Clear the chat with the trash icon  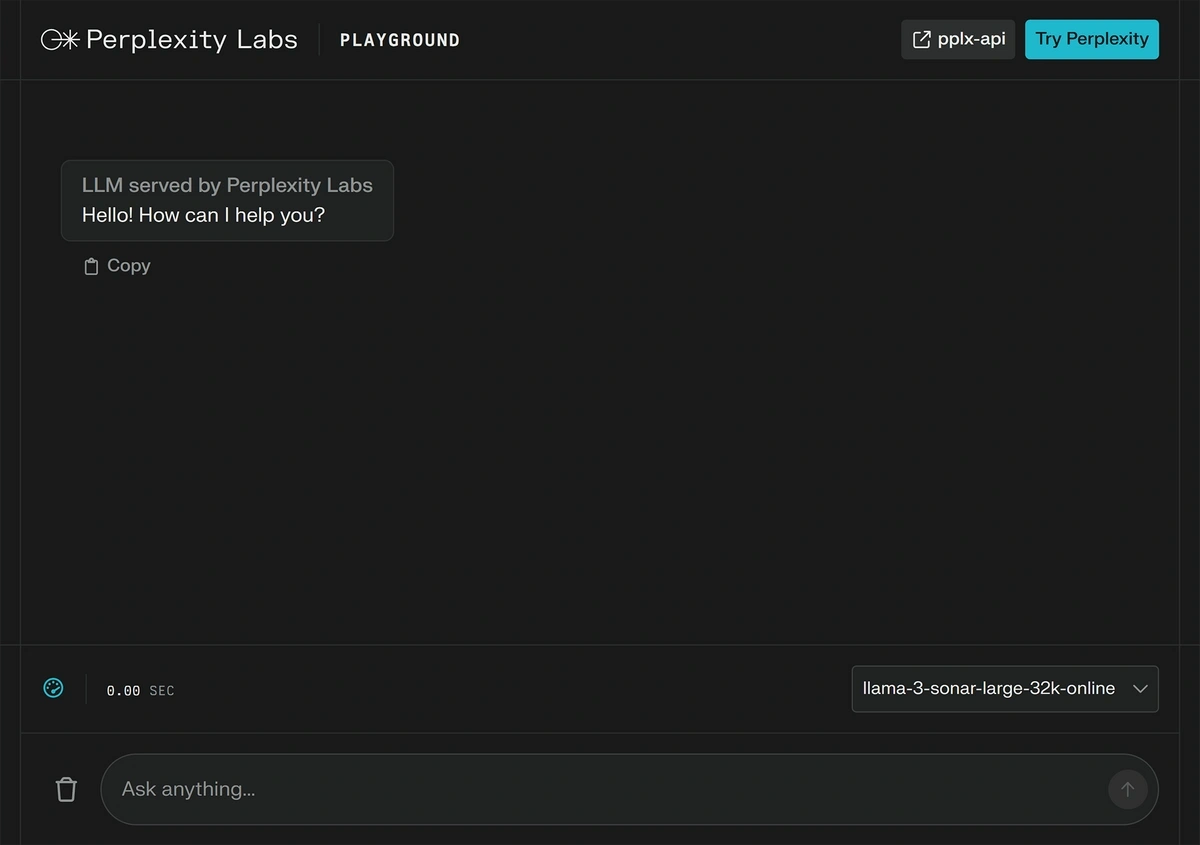point(66,789)
